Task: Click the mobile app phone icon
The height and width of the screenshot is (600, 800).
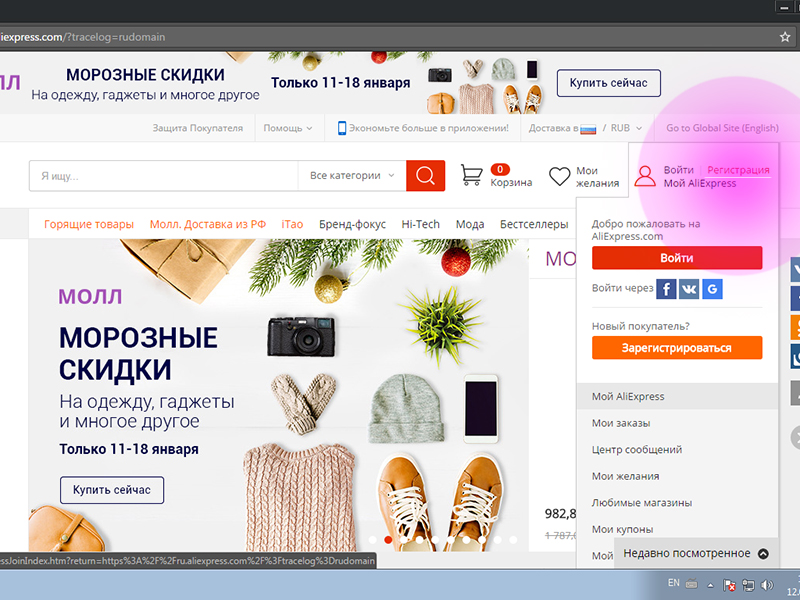Action: pyautogui.click(x=342, y=128)
